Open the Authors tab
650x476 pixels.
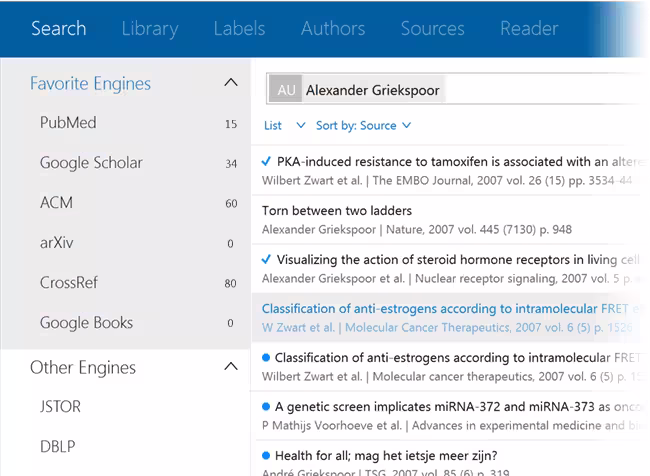point(332,28)
